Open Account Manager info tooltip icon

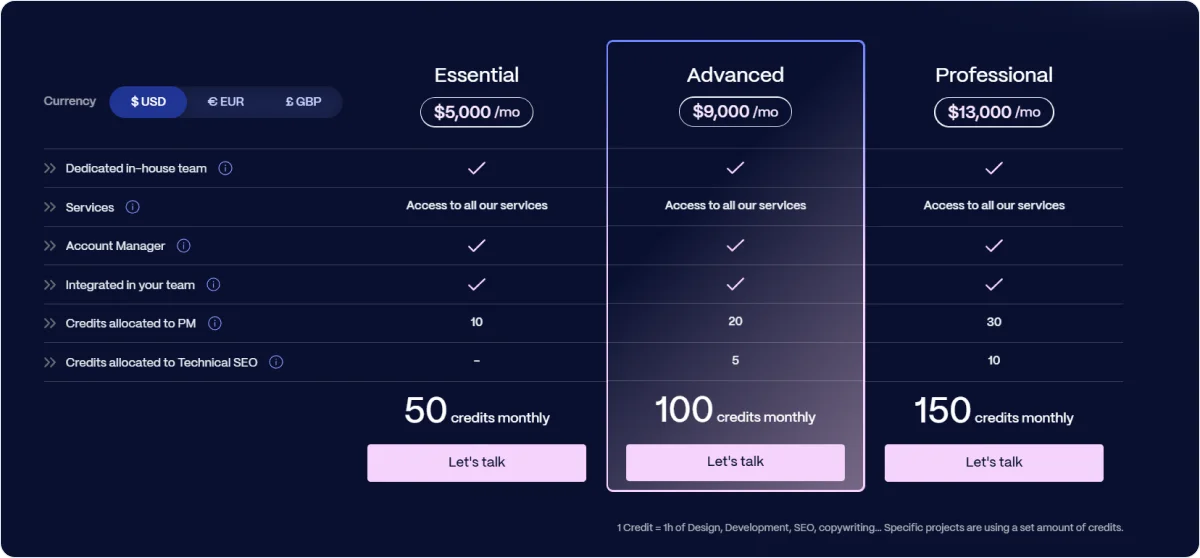click(x=183, y=246)
